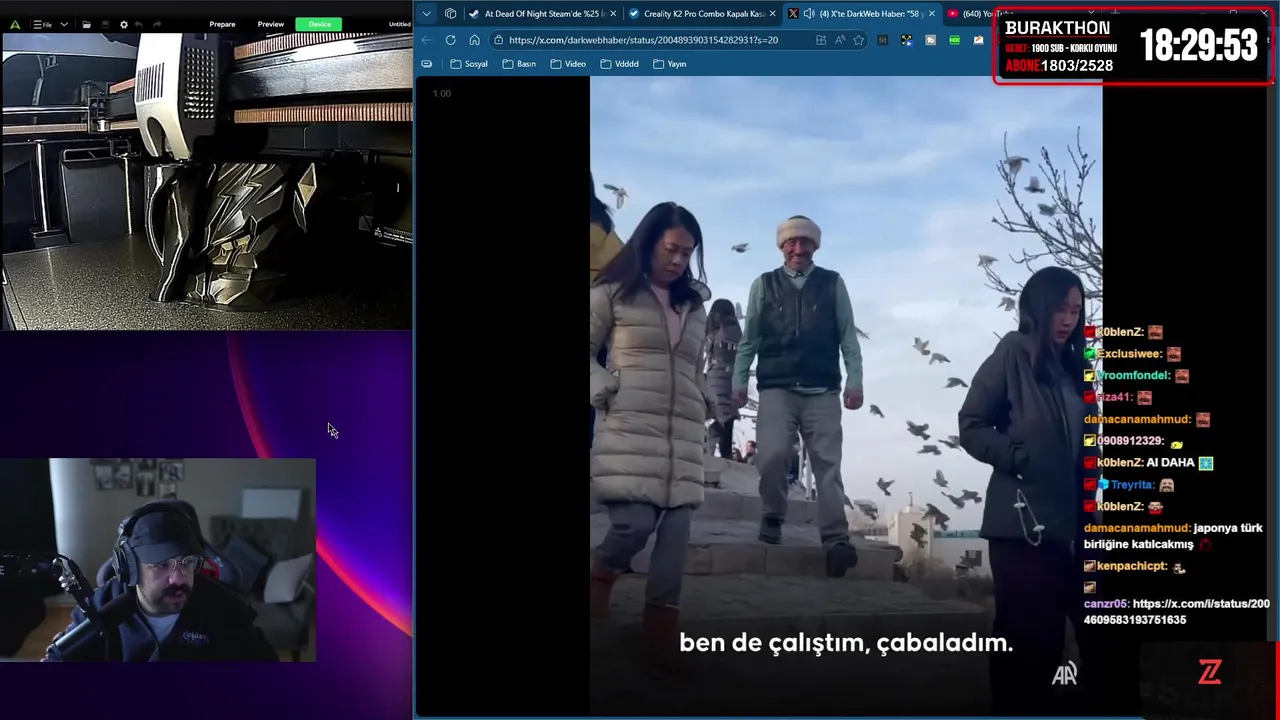Close the X'te DarkWeb Haber tab
The height and width of the screenshot is (720, 1280).
point(932,14)
